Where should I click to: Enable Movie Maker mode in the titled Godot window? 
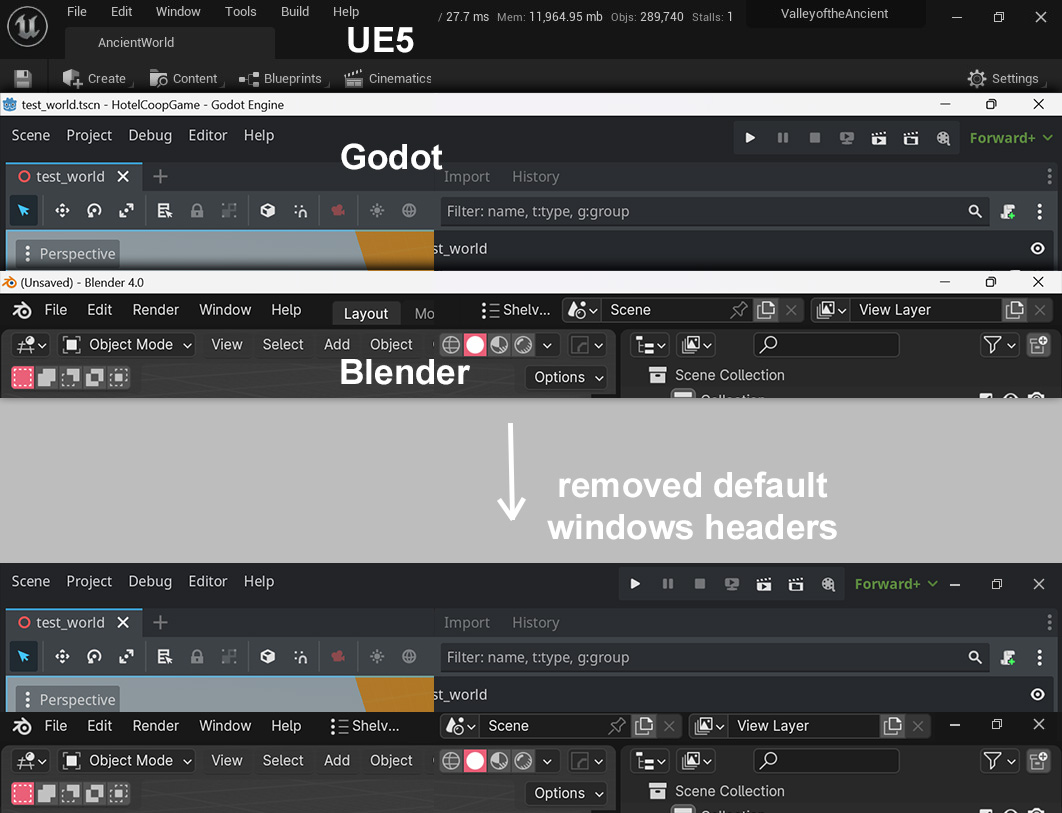pos(943,138)
